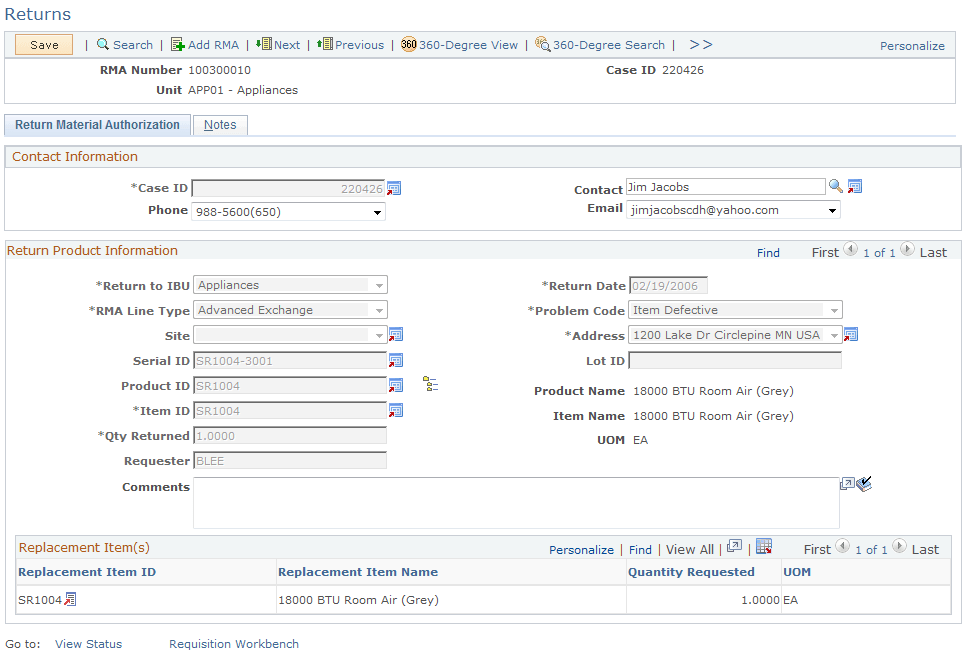Click the product tree icon beside Product ID

[x=431, y=382]
